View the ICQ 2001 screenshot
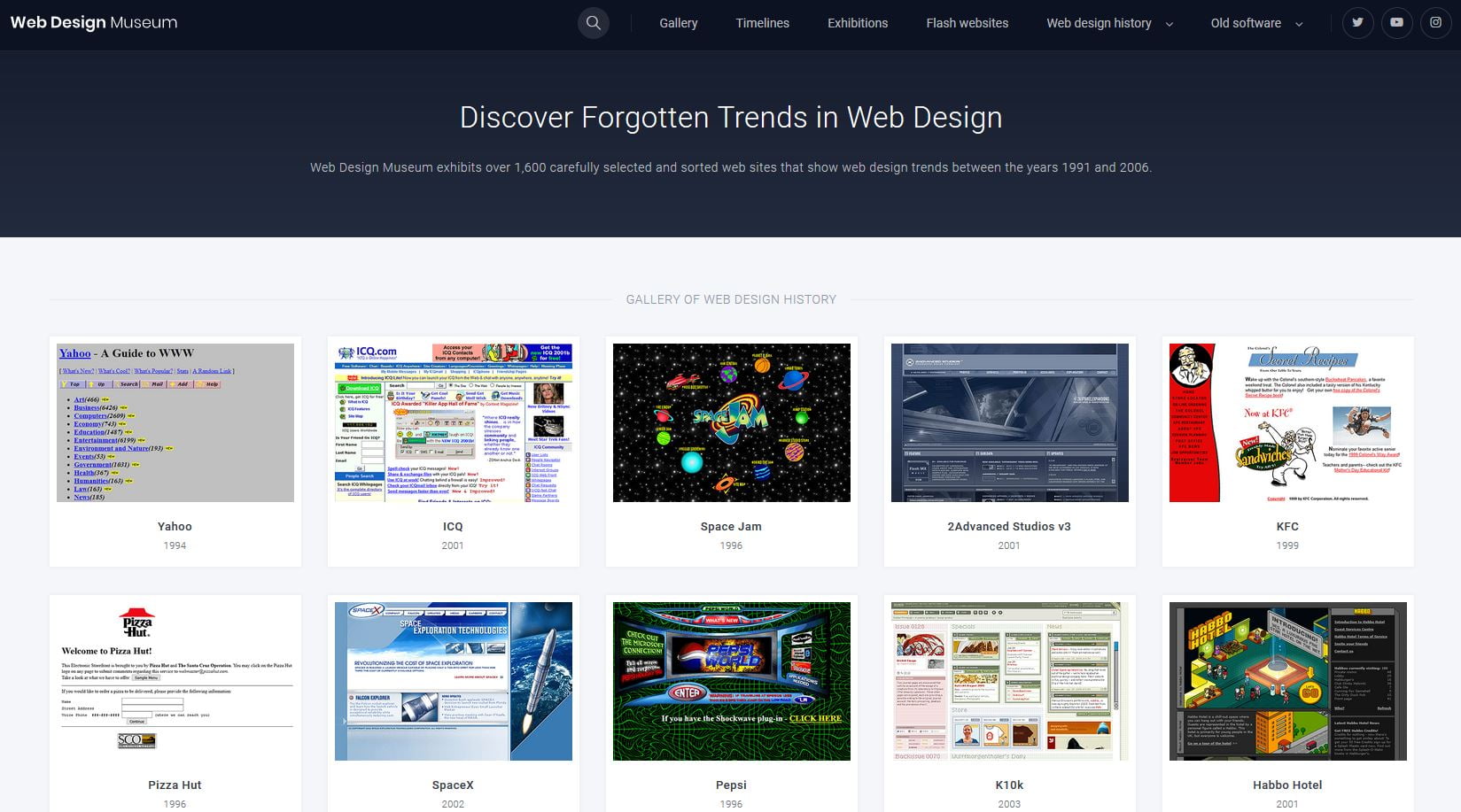The height and width of the screenshot is (812, 1461). point(453,422)
